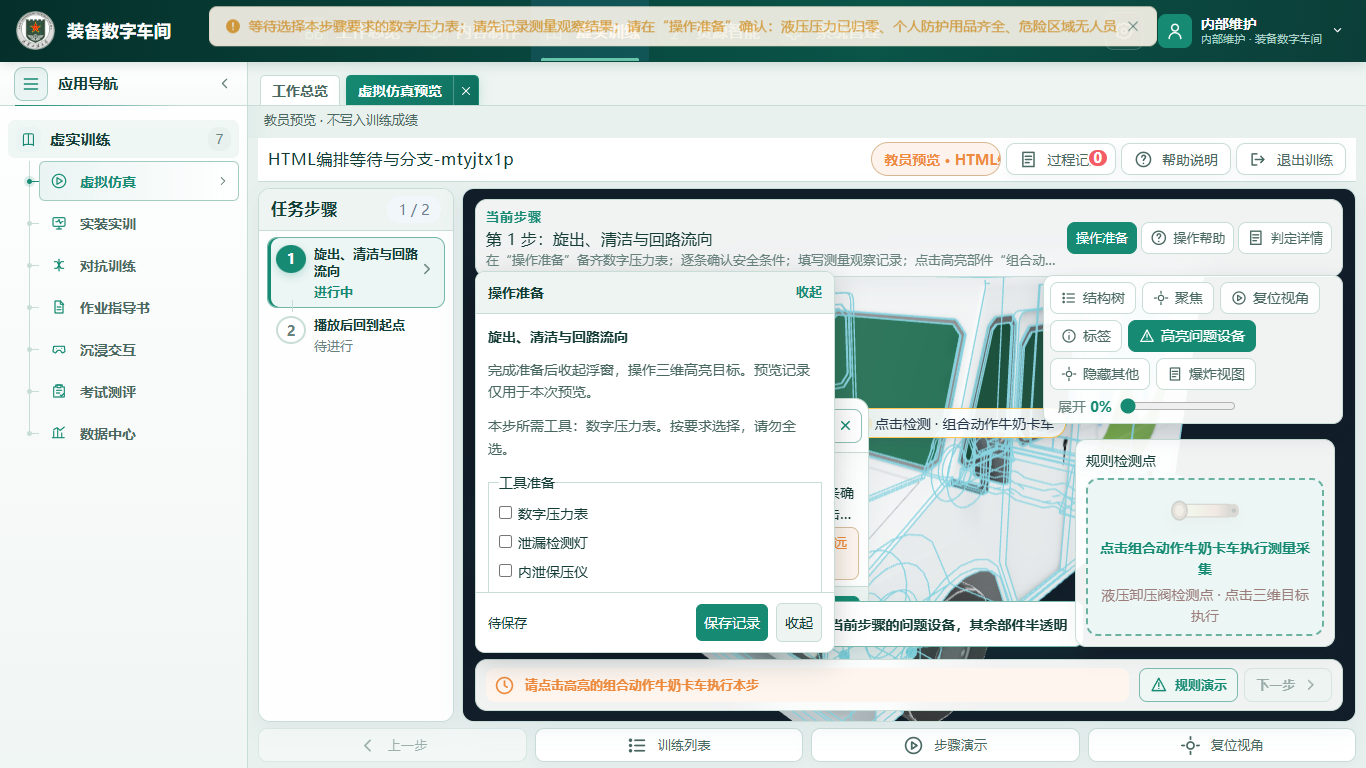This screenshot has height=768, width=1366.
Task: Click the 展开 explode slider handle
Action: 1128,406
